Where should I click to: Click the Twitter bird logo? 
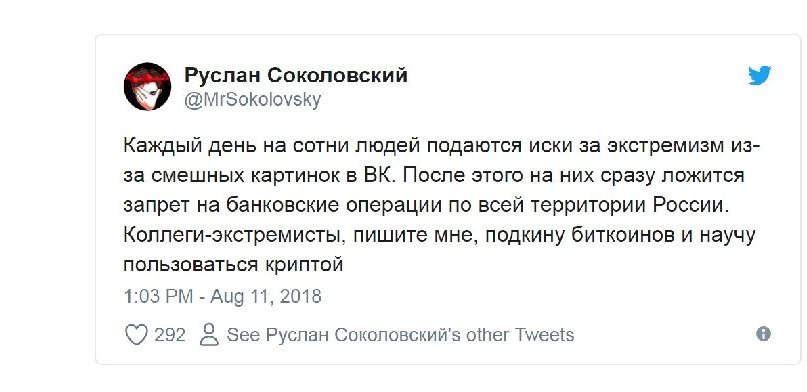click(x=760, y=76)
